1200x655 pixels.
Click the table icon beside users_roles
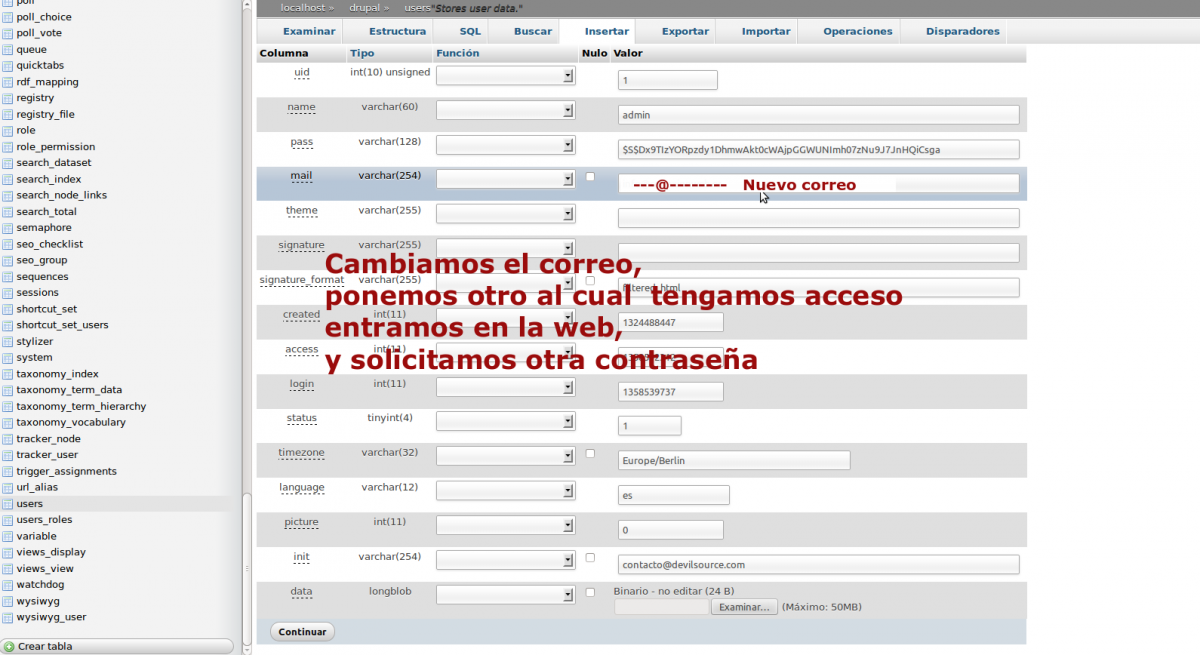pyautogui.click(x=8, y=520)
